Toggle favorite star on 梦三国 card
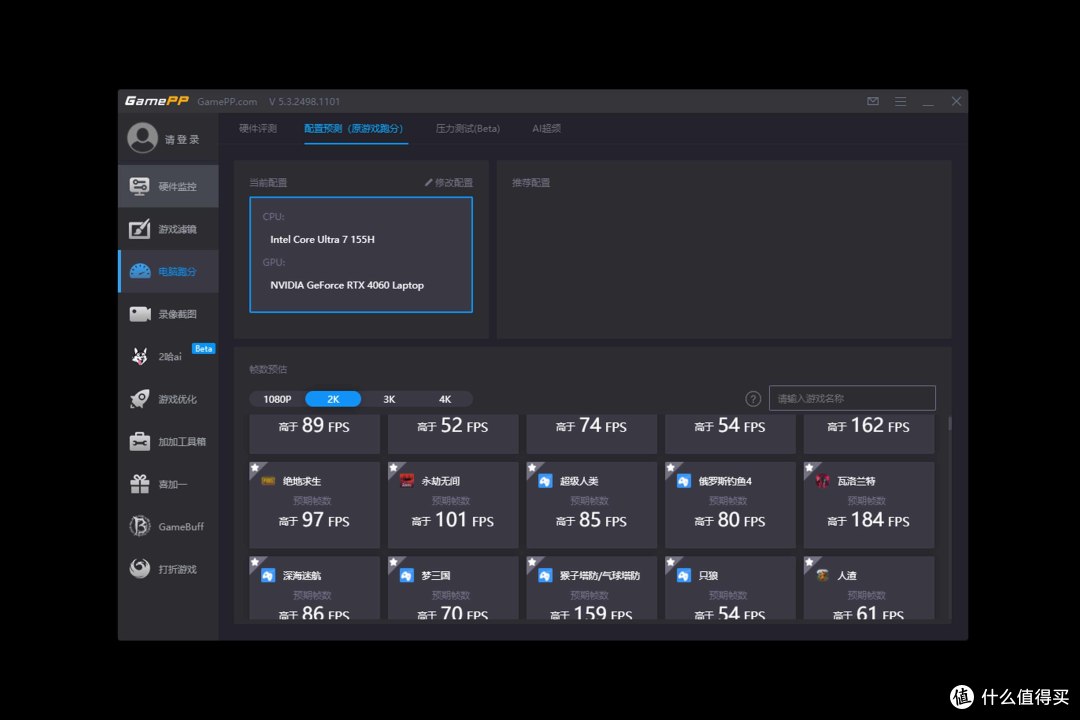This screenshot has height=720, width=1080. coord(393,562)
